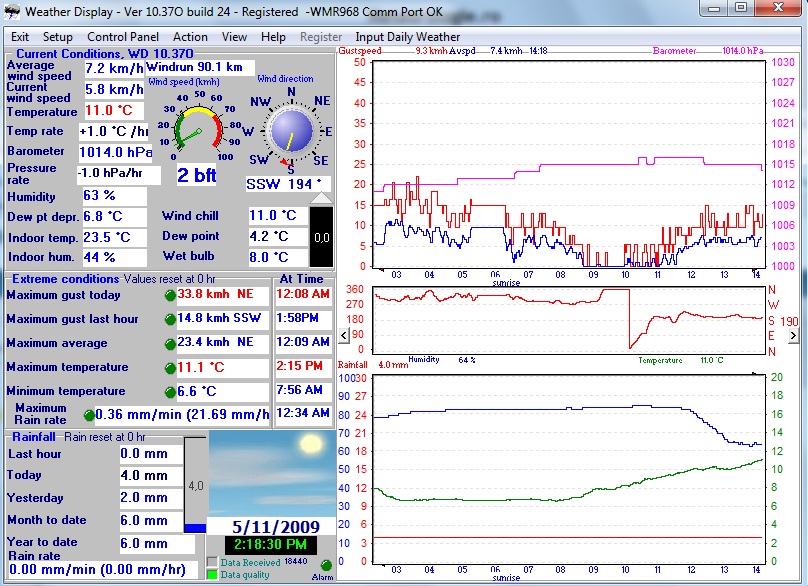Click green LED beside Maximum temperature
Viewport: 808px width, 586px height.
click(x=169, y=367)
